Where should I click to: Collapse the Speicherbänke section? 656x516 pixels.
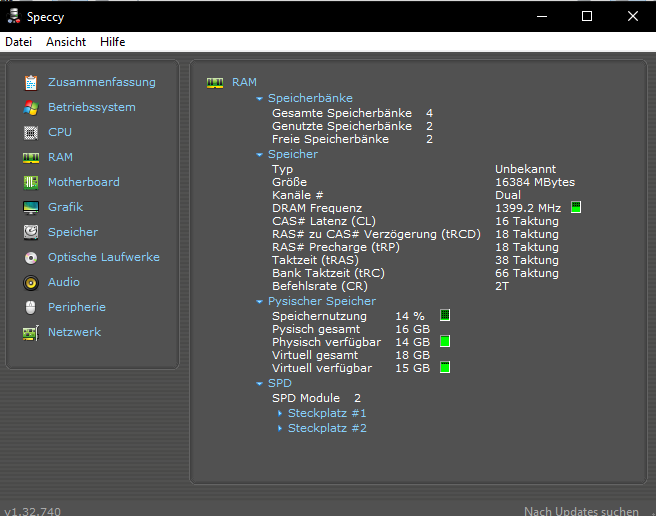[259, 99]
